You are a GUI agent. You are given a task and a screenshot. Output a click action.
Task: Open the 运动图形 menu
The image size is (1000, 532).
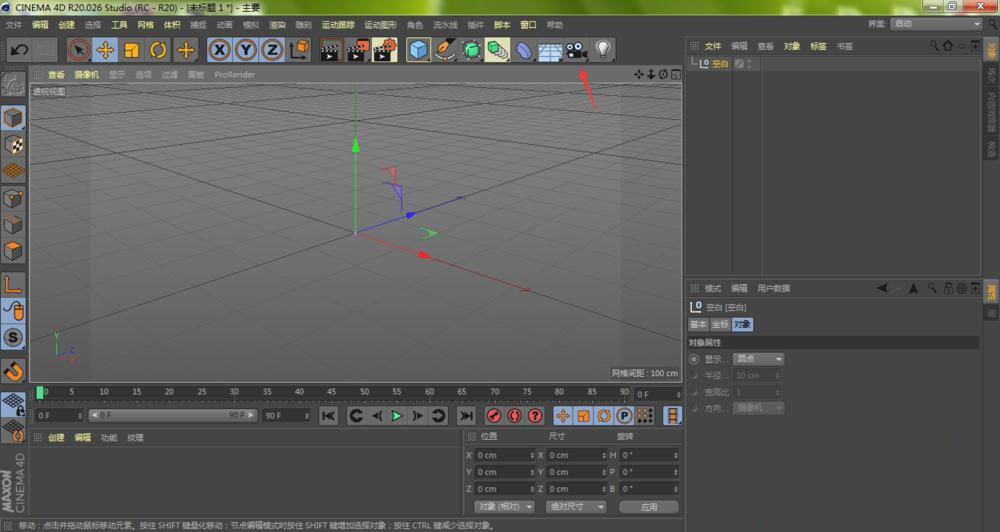click(x=380, y=25)
